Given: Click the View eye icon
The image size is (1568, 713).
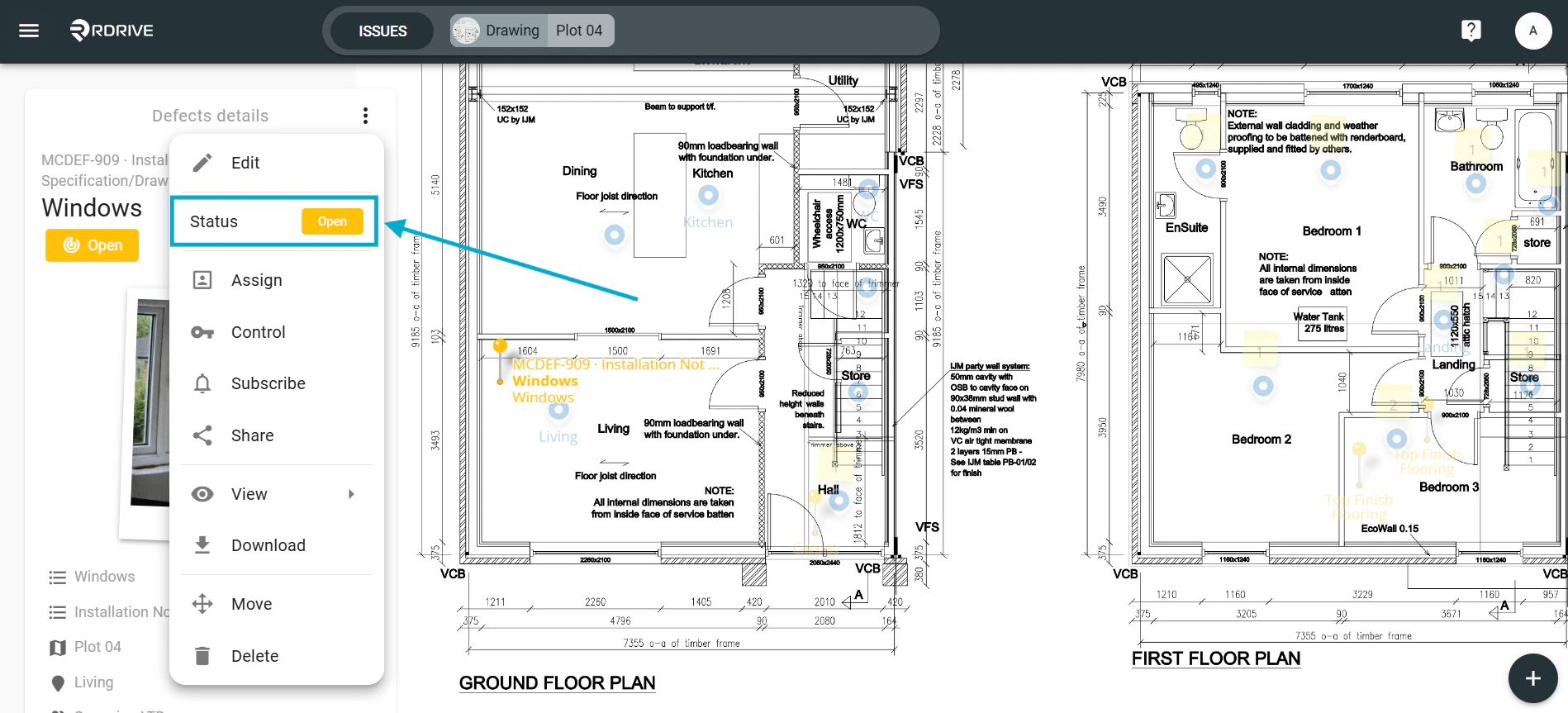Looking at the screenshot, I should tap(202, 494).
